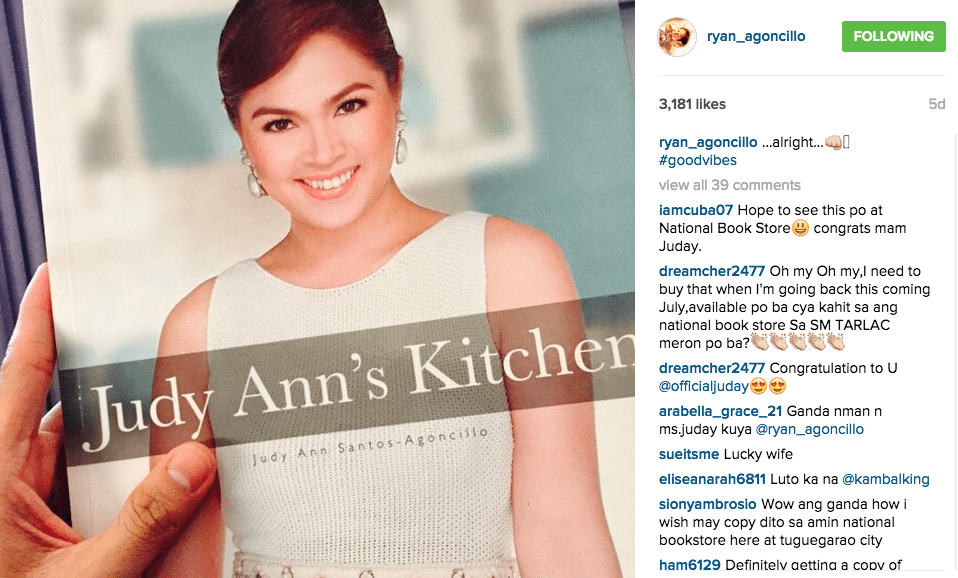
Task: Open the #goodvibes hashtag
Action: coord(698,161)
